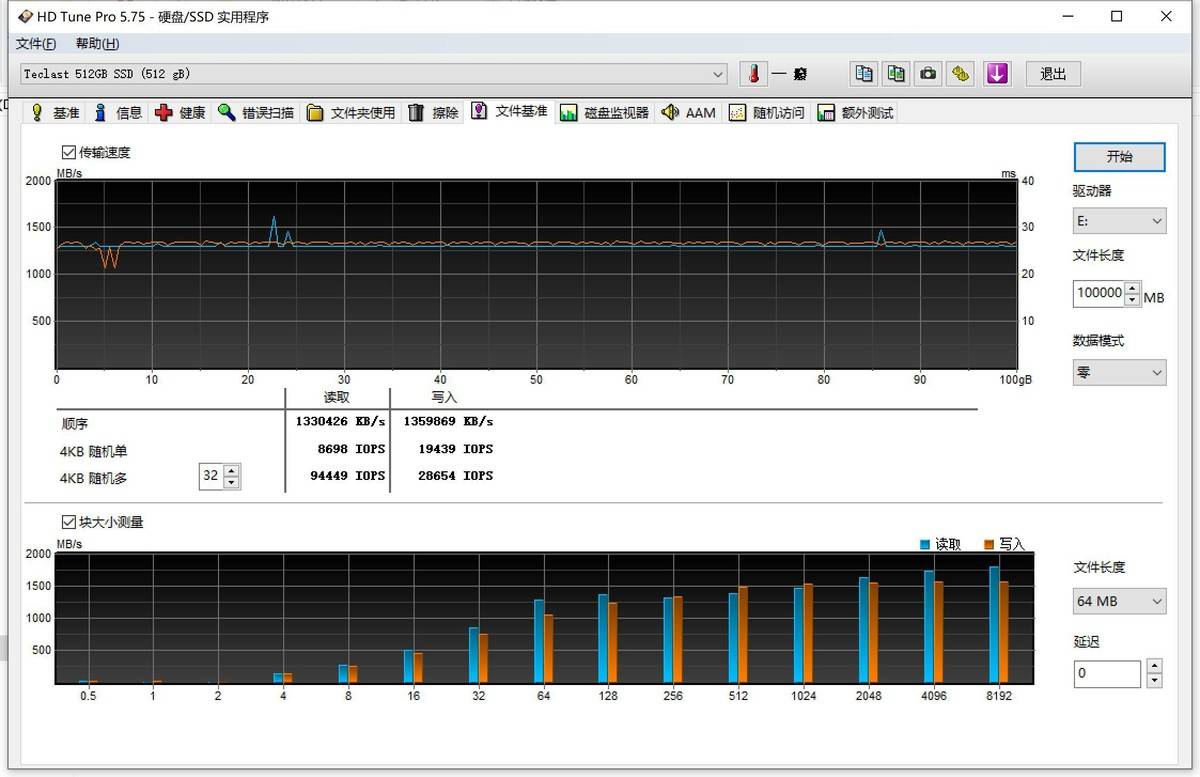Toggle the 块大小测量 checkbox

(69, 522)
